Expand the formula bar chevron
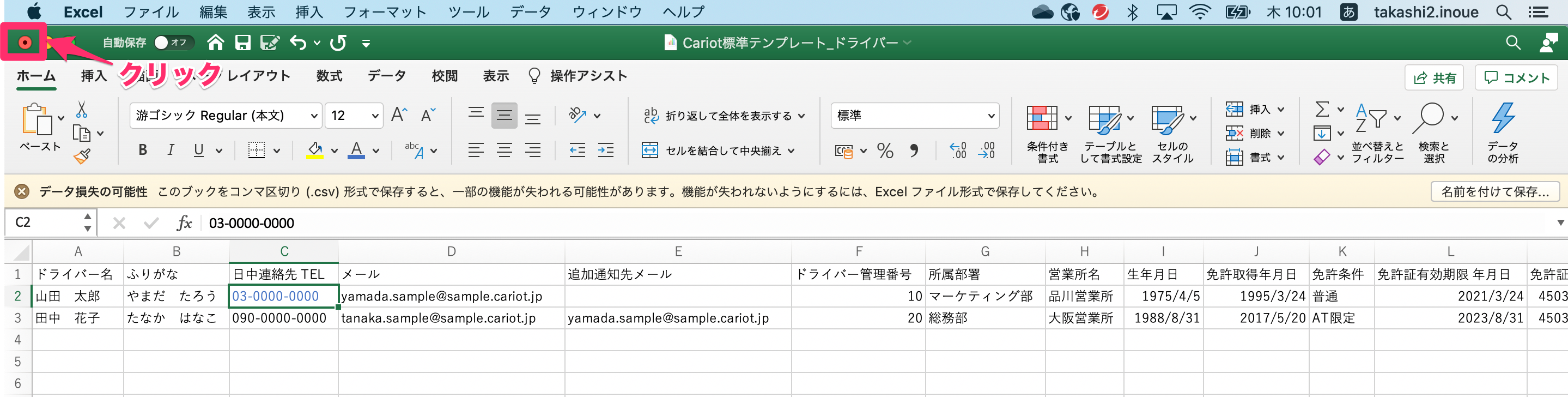1568x397 pixels. point(1560,223)
